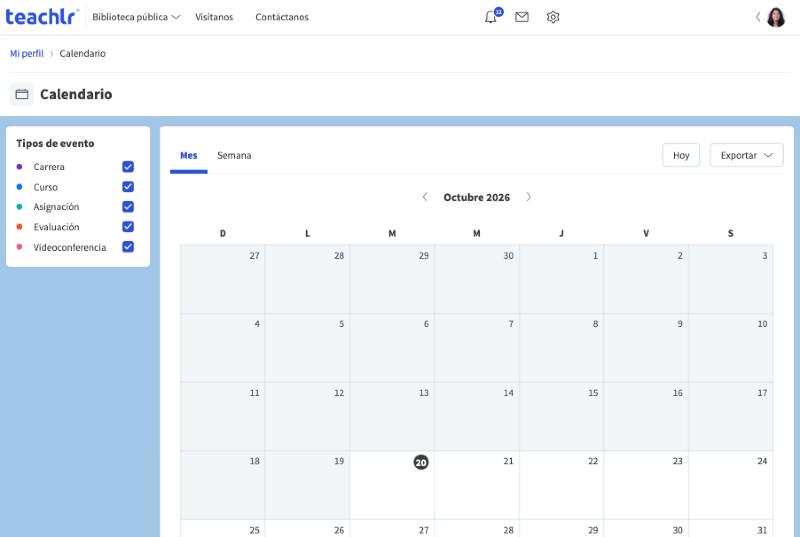Click the blue Curso color dot
800x537 pixels.
(19, 187)
